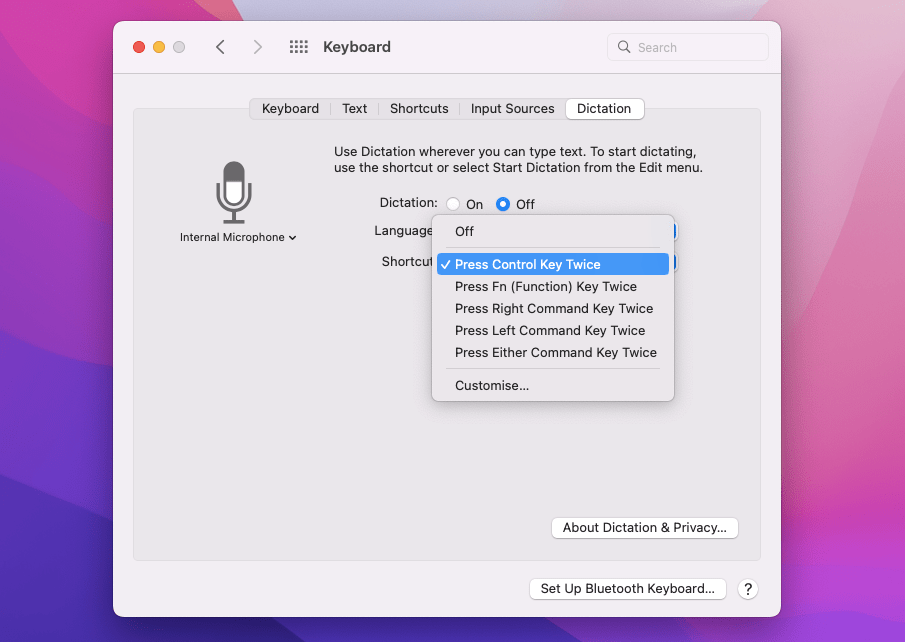Viewport: 905px width, 642px height.
Task: Choose Press Left Command Key Twice
Action: (x=553, y=330)
